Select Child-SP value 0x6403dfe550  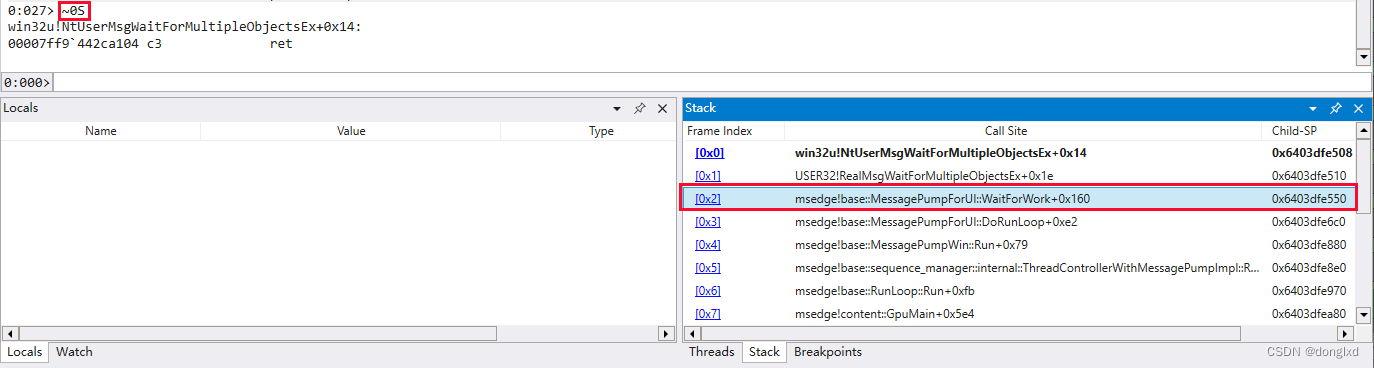1308,199
